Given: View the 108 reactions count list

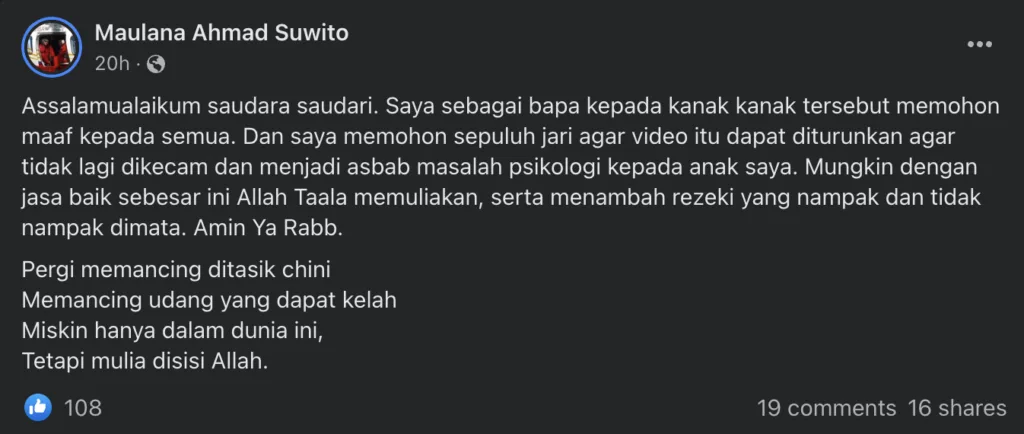Looking at the screenshot, I should [x=83, y=409].
